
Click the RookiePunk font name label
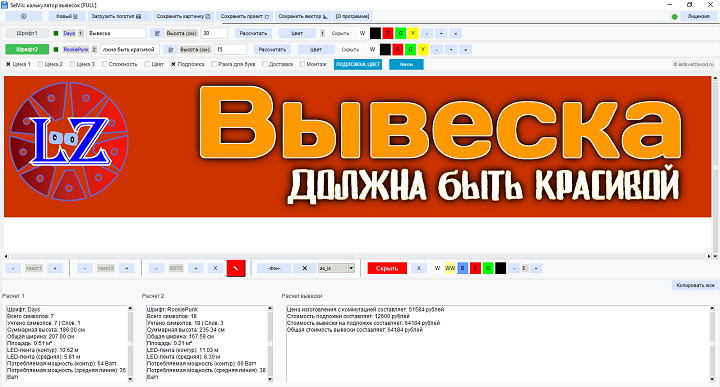click(76, 49)
